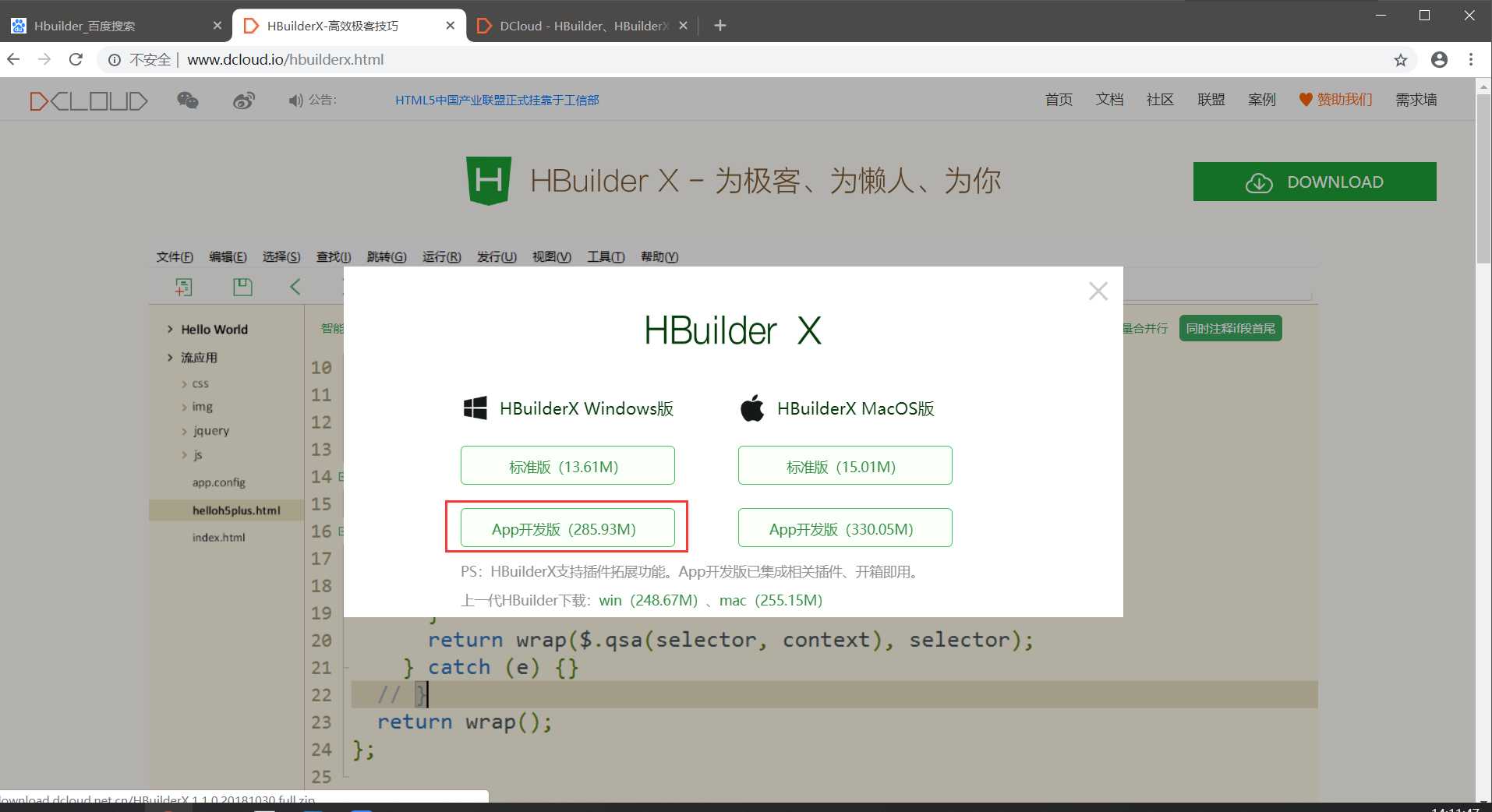Open the browser profile icon
The height and width of the screenshot is (812, 1492).
click(x=1439, y=60)
